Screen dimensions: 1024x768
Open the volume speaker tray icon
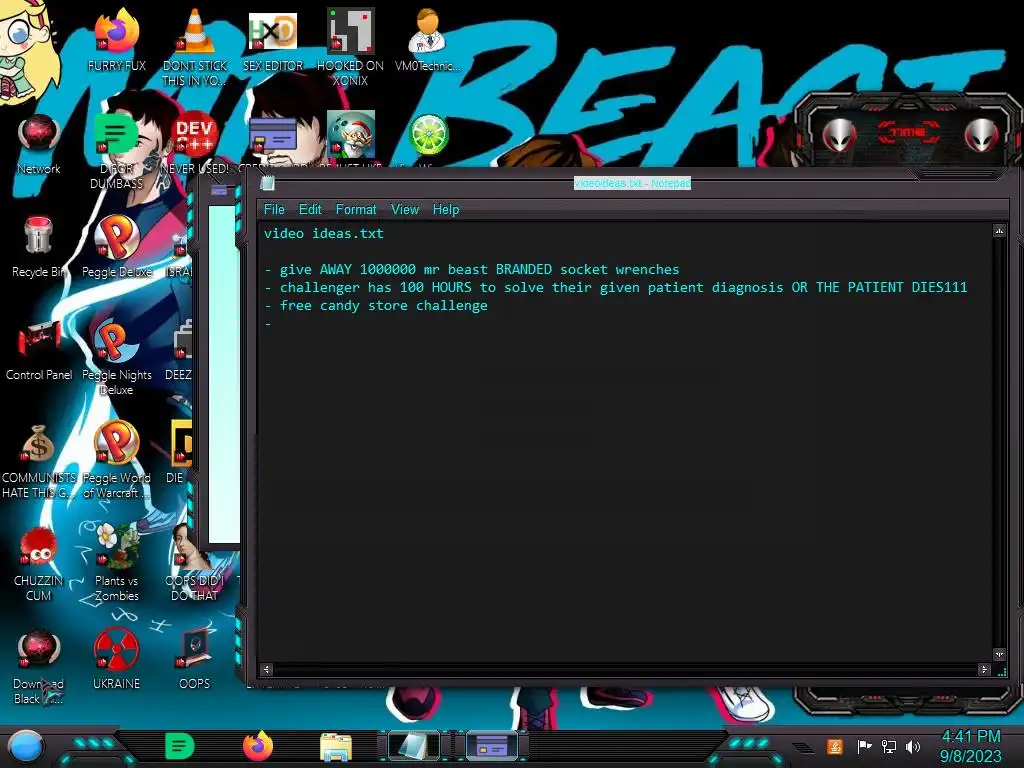click(913, 746)
